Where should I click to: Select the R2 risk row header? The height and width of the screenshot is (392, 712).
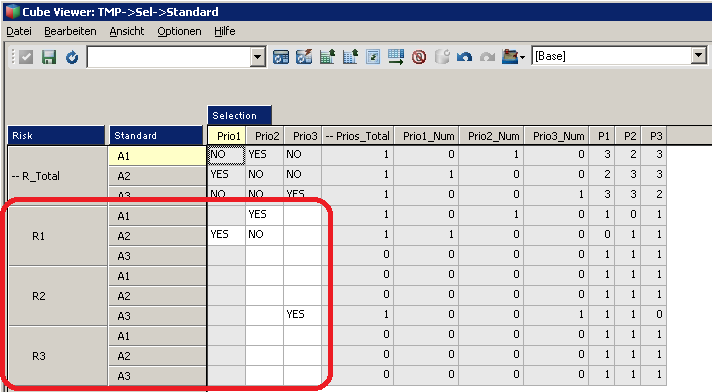[x=58, y=296]
